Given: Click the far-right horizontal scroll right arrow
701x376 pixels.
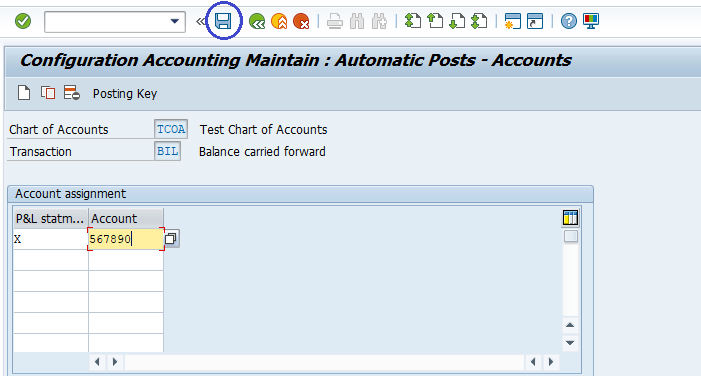Looking at the screenshot, I should point(551,362).
